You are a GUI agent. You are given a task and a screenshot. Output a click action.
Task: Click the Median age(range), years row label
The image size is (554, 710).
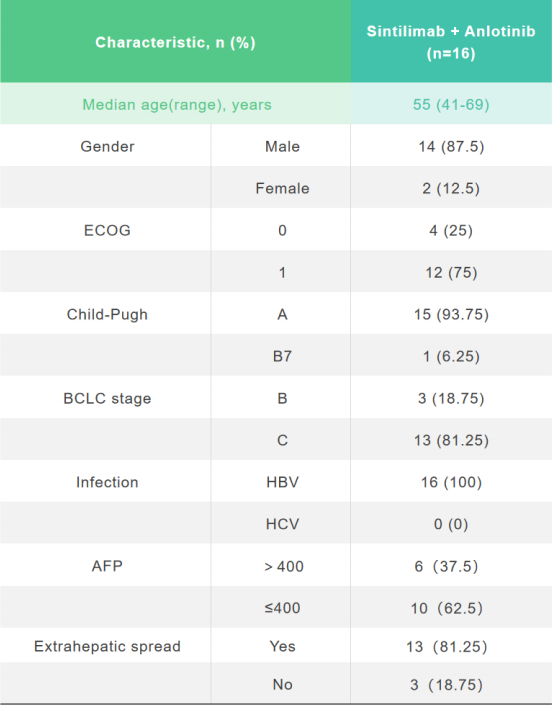177,105
